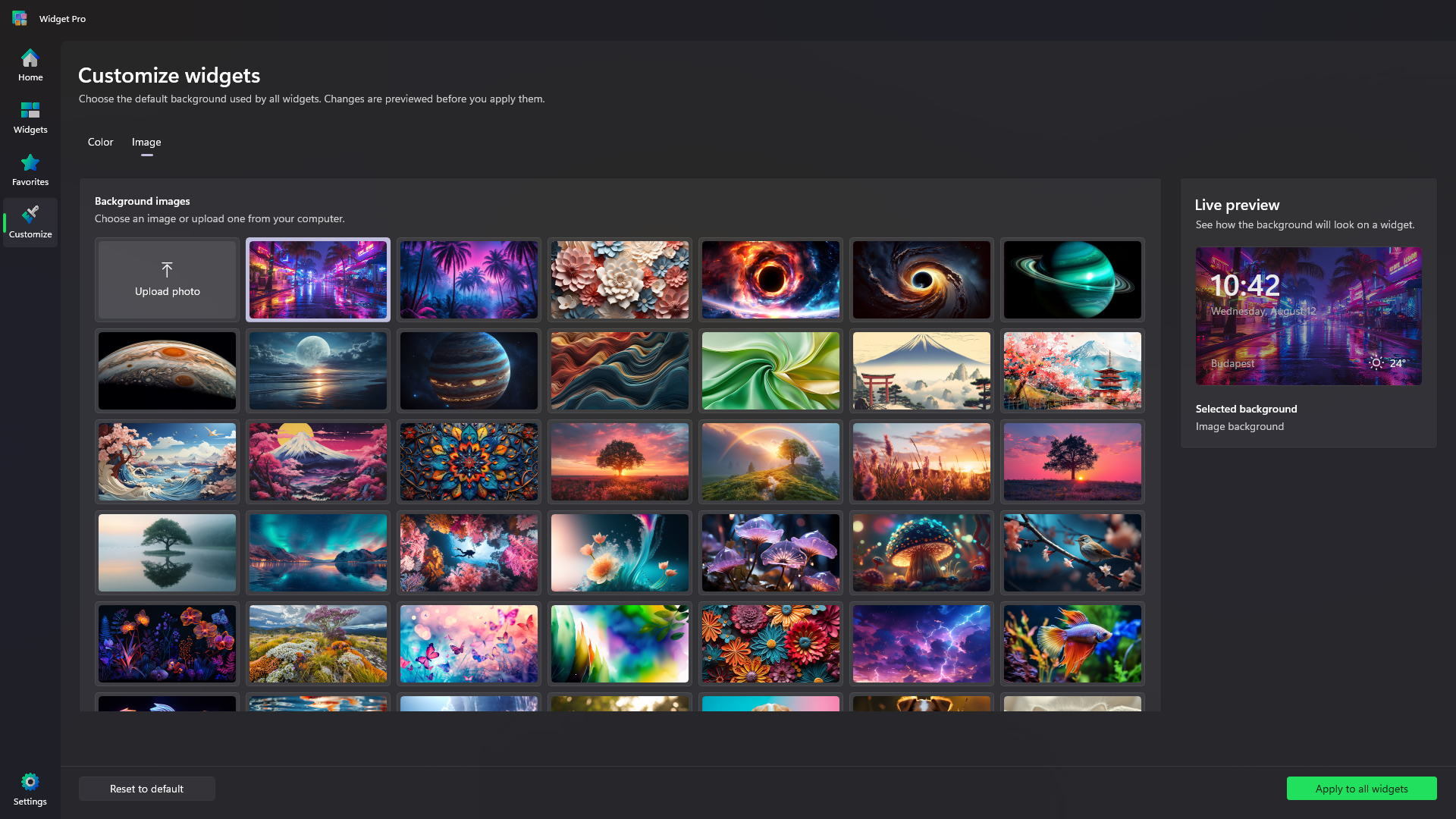
Task: Pick the red pagoda cherry blossom image
Action: 1072,371
